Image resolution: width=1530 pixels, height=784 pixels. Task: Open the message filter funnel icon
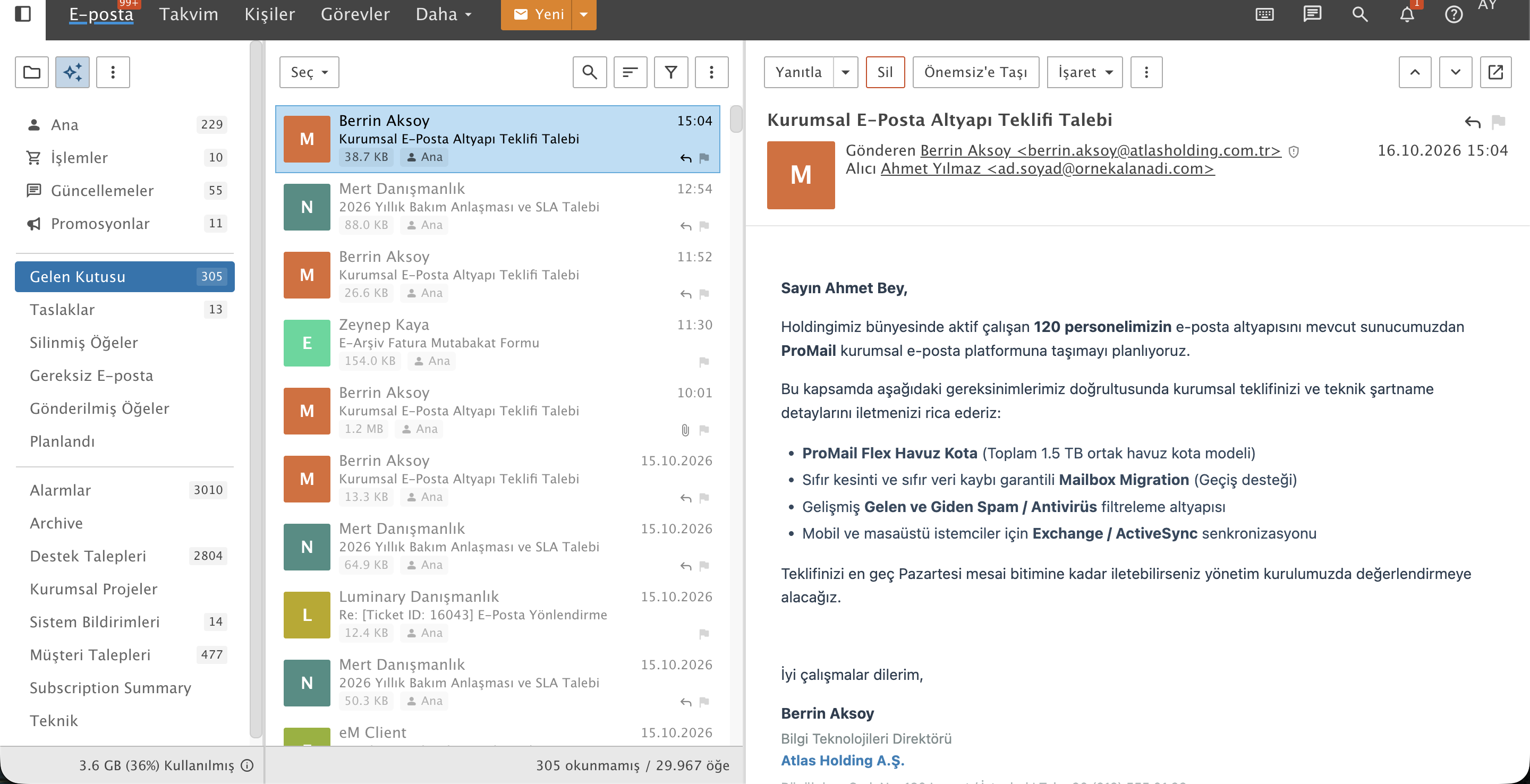[x=670, y=72]
